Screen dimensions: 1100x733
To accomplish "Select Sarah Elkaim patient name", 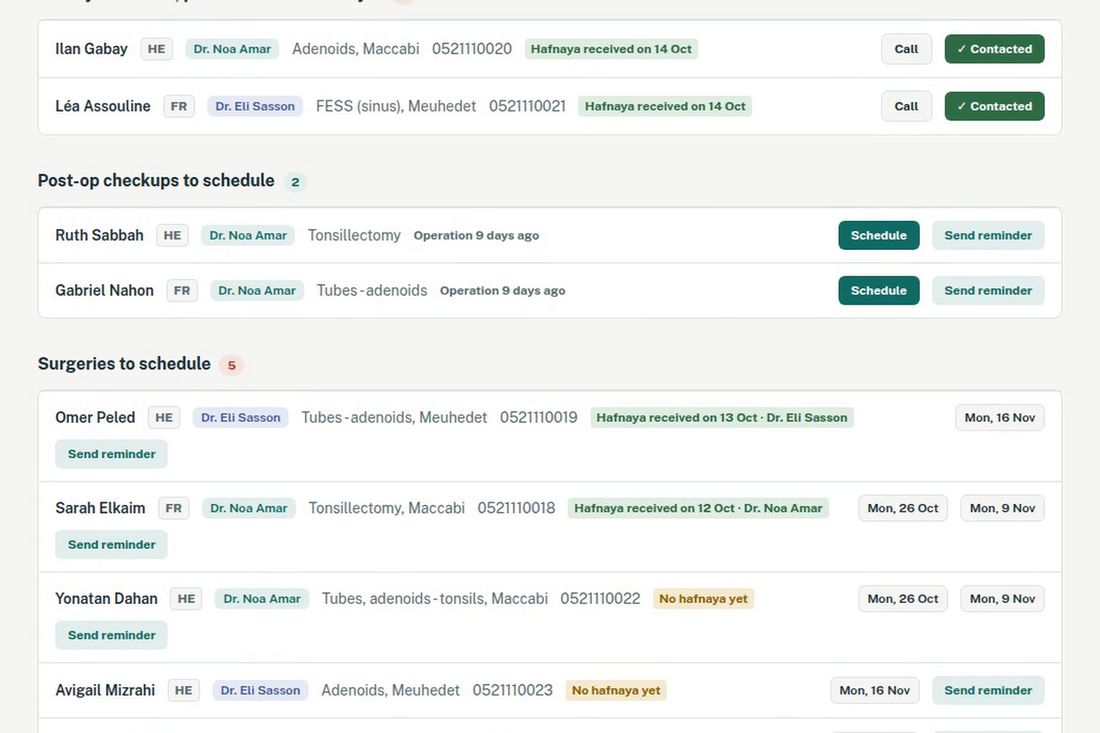I will [100, 509].
